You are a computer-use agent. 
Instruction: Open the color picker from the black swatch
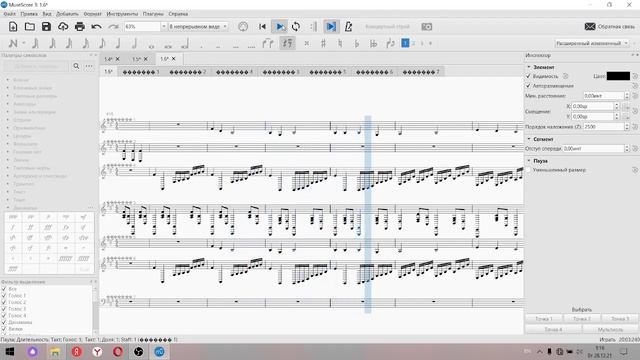pos(618,76)
